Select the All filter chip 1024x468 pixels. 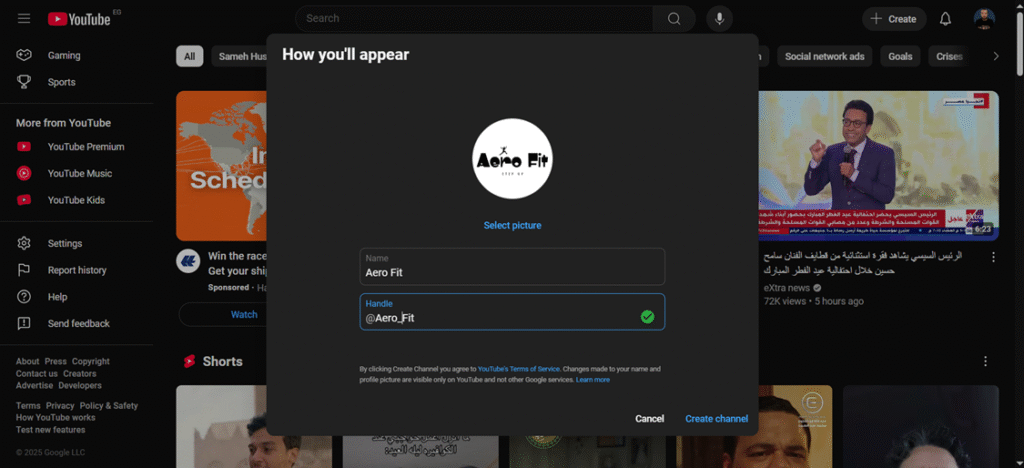pos(189,56)
